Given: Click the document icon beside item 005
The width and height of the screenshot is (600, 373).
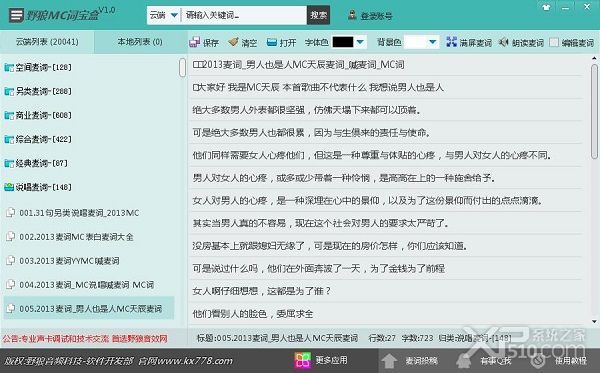Looking at the screenshot, I should coord(11,308).
